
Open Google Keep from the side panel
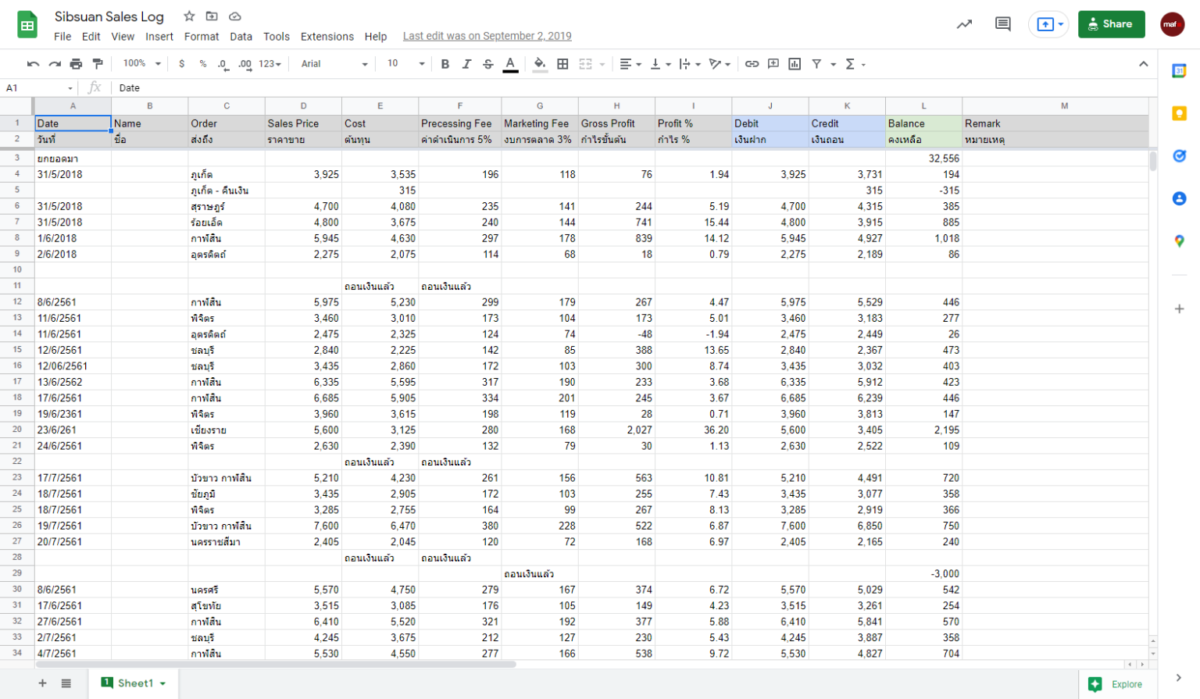pos(1177,112)
